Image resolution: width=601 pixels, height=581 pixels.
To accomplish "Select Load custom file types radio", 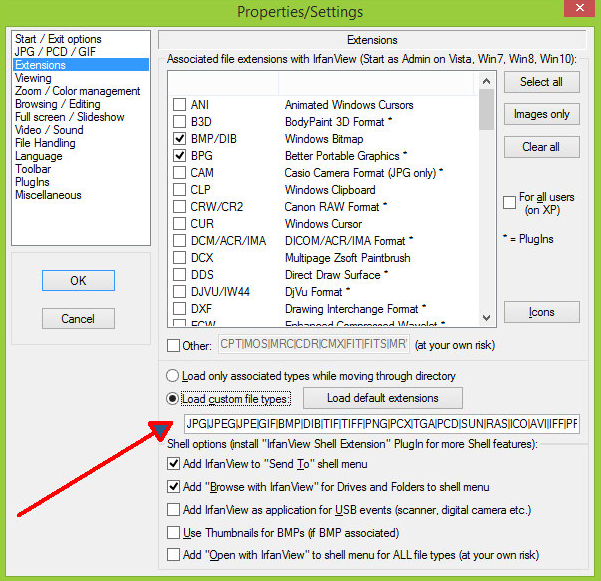I will (x=172, y=399).
